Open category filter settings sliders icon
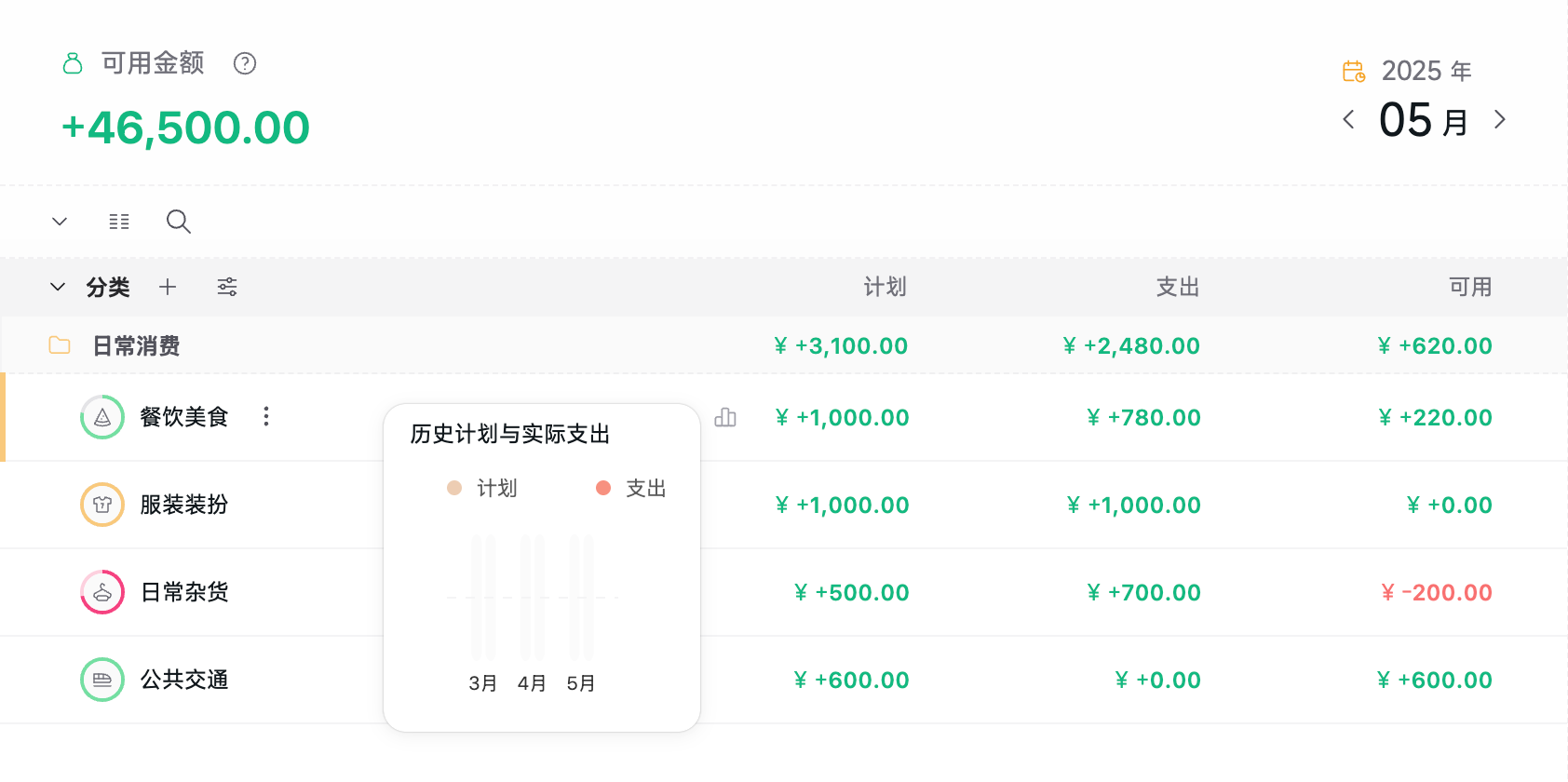 click(227, 287)
